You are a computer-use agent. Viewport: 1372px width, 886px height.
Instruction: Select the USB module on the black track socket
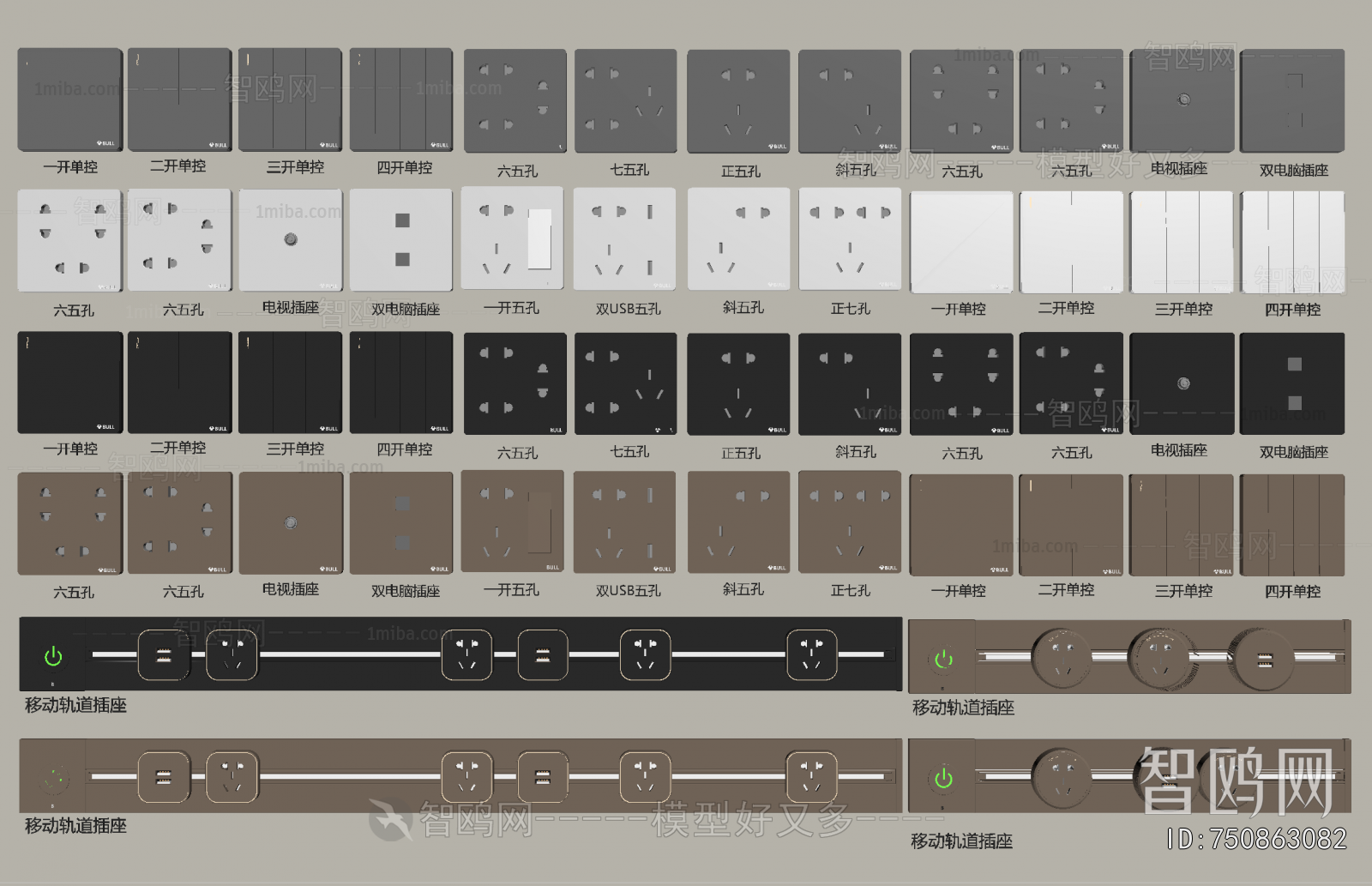point(163,654)
